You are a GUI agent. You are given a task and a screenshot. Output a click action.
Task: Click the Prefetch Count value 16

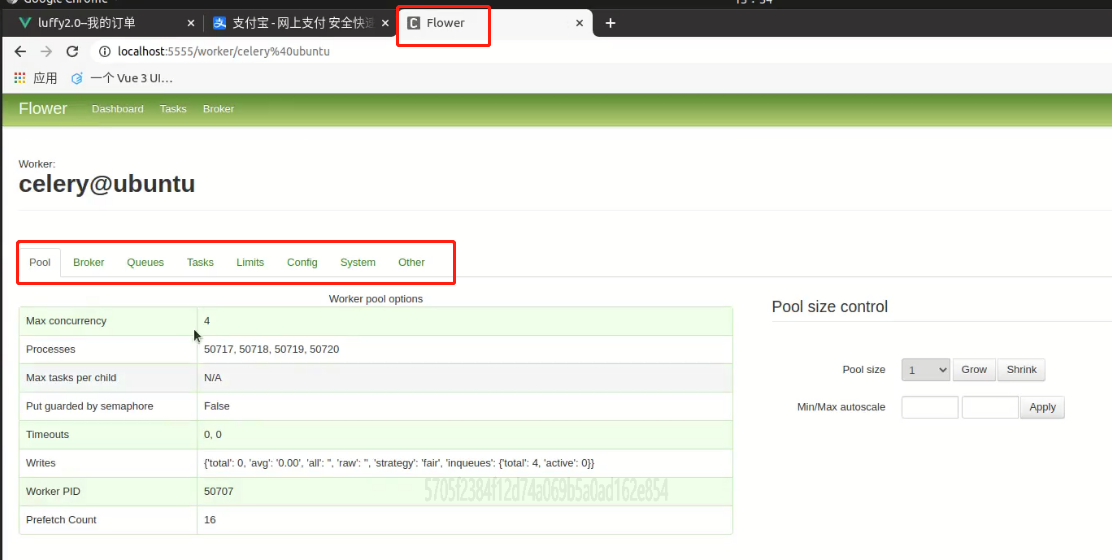(210, 519)
